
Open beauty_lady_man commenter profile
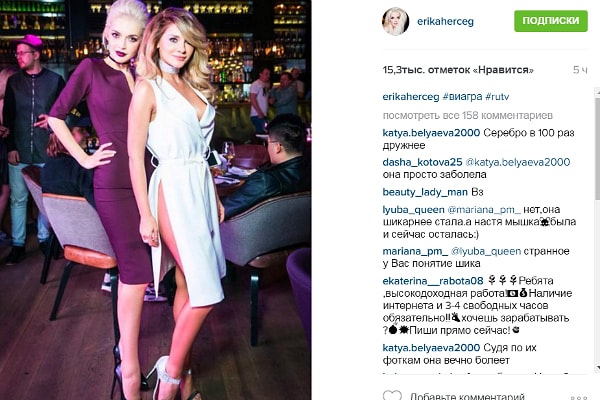coord(425,192)
